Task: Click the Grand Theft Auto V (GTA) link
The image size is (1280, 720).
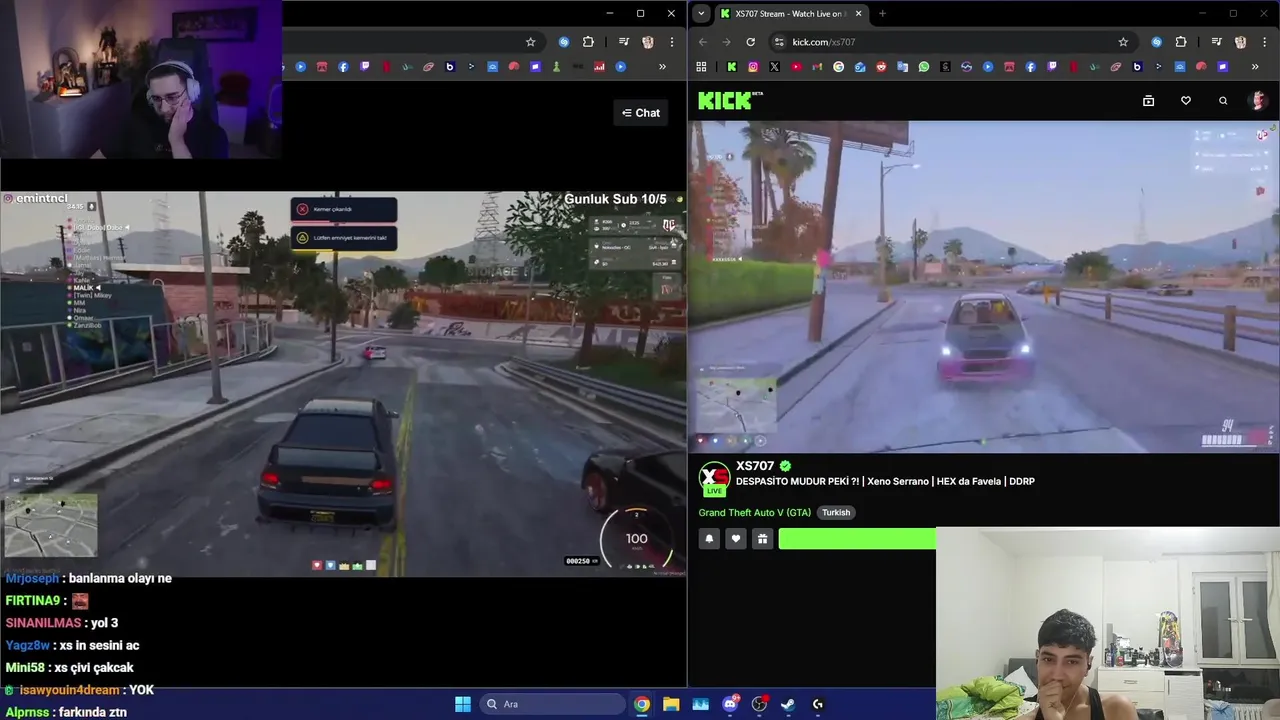Action: click(755, 513)
